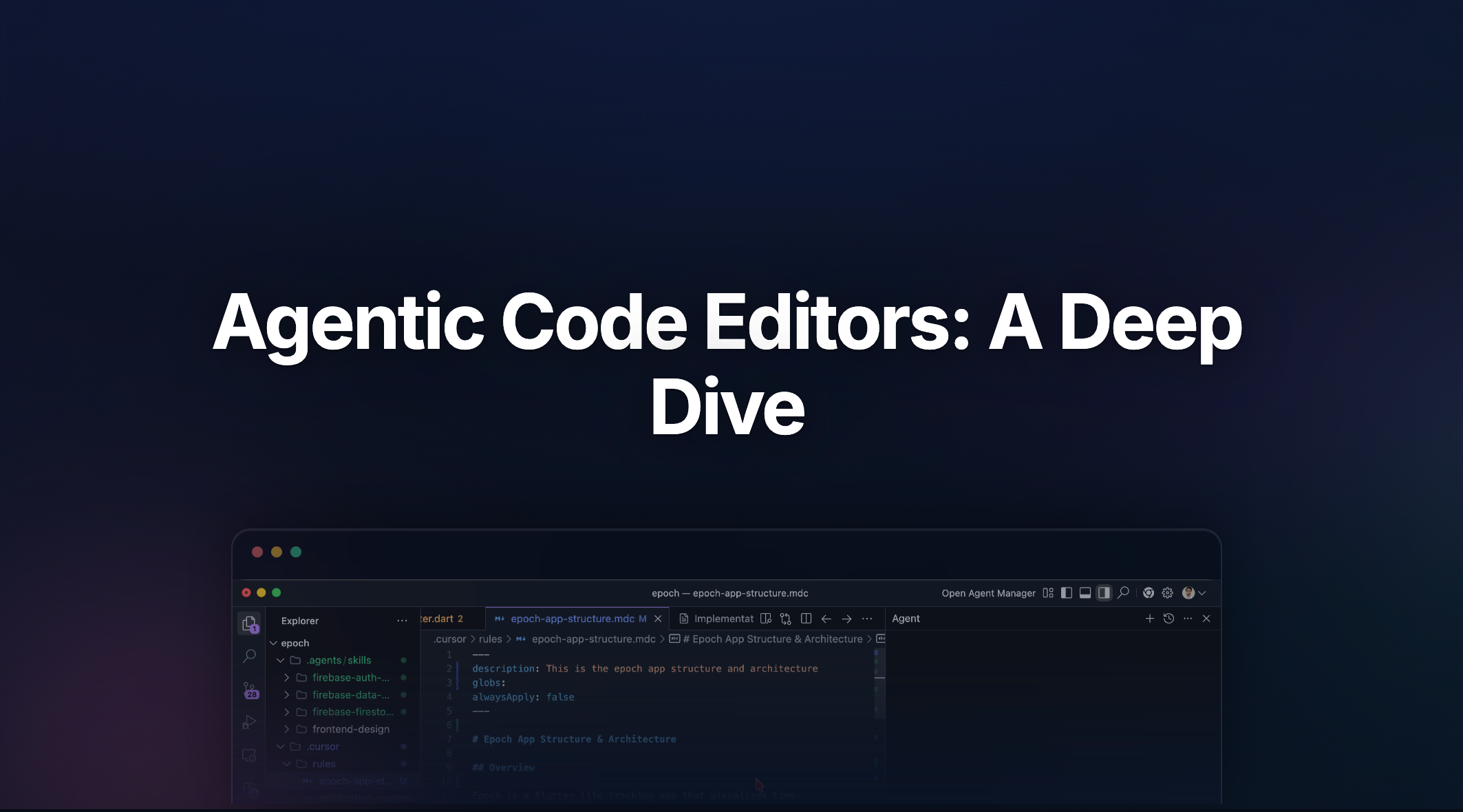Image resolution: width=1463 pixels, height=812 pixels.
Task: Click the title bar search magnifier
Action: click(x=1124, y=592)
